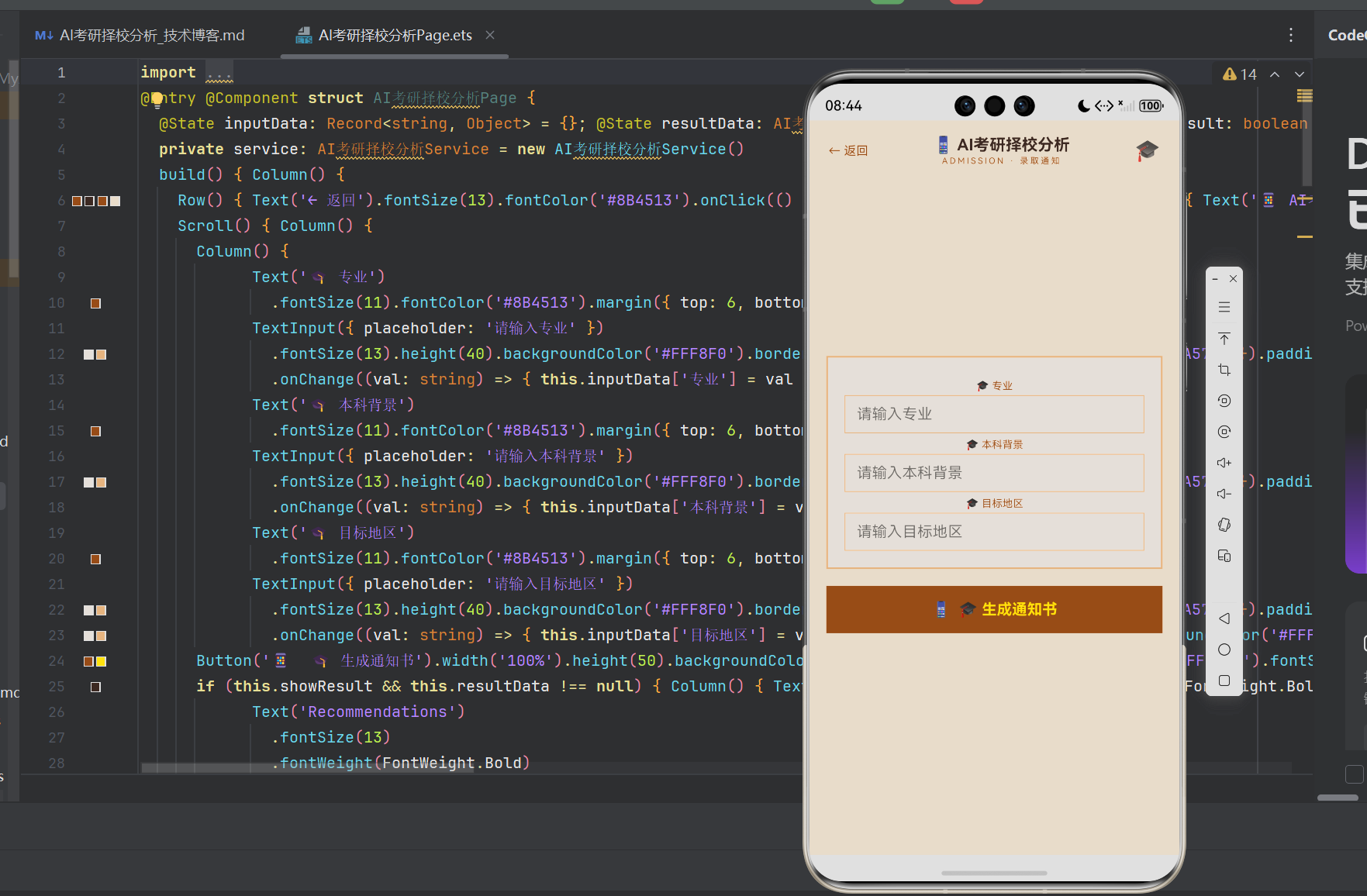Click the Markdown file icon on the blog tab

(x=44, y=36)
